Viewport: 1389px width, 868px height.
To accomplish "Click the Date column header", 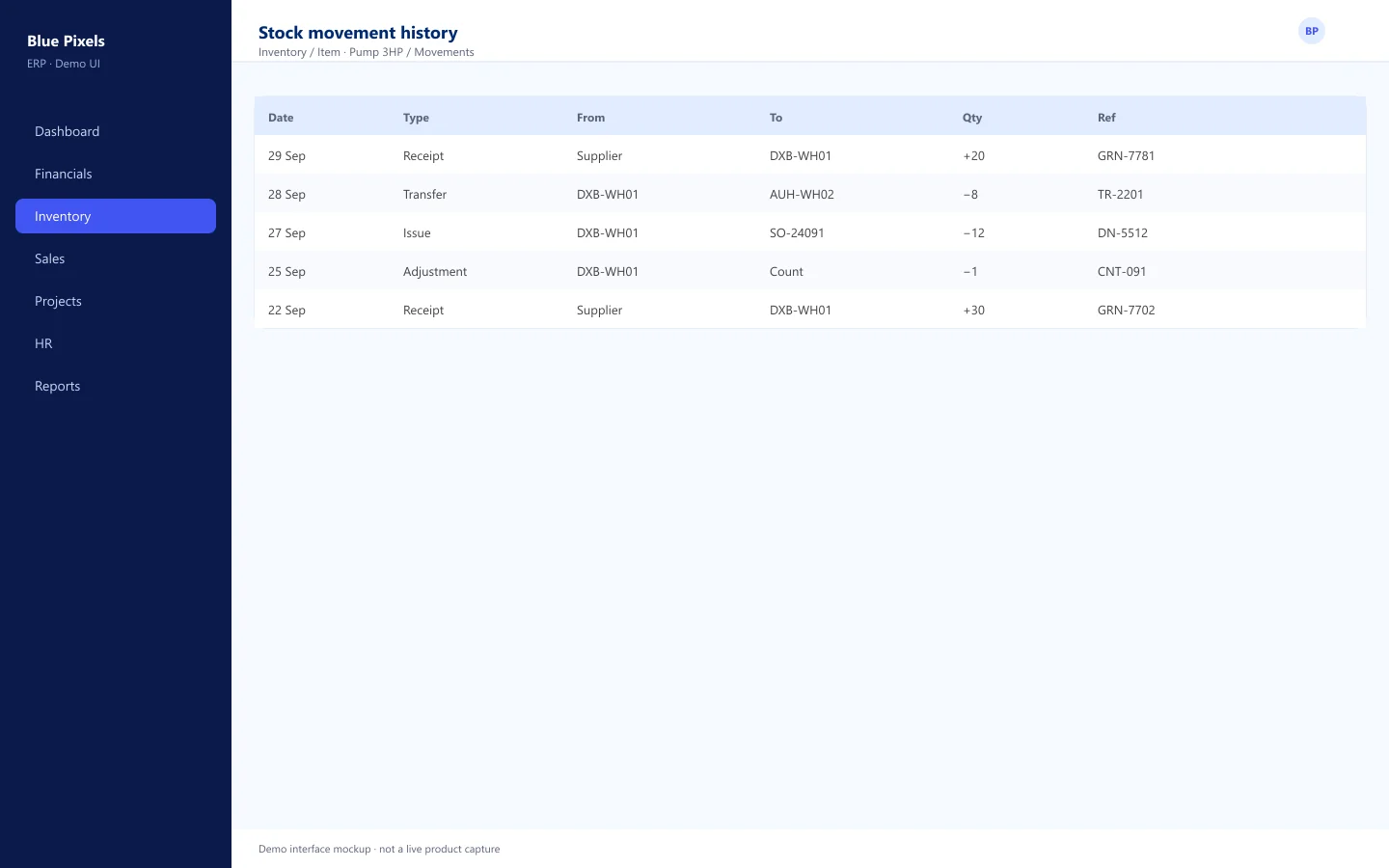I will (x=281, y=118).
